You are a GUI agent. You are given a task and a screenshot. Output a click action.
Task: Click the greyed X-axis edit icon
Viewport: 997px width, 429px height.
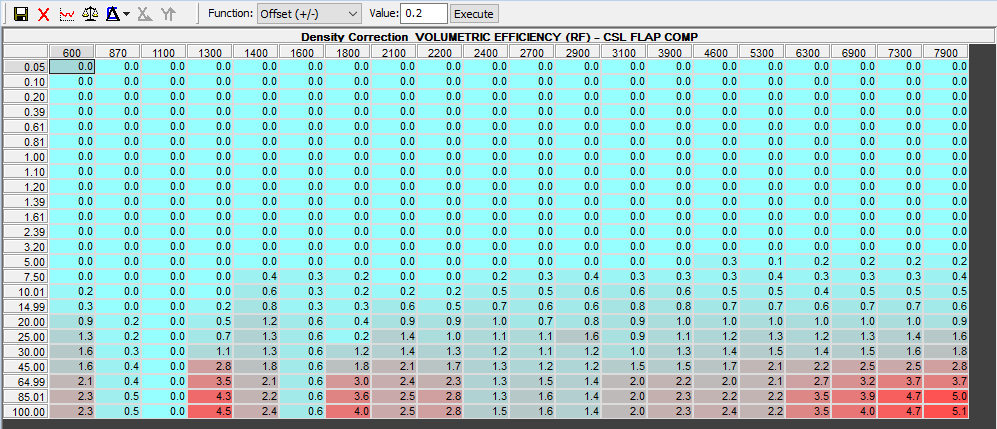(145, 14)
